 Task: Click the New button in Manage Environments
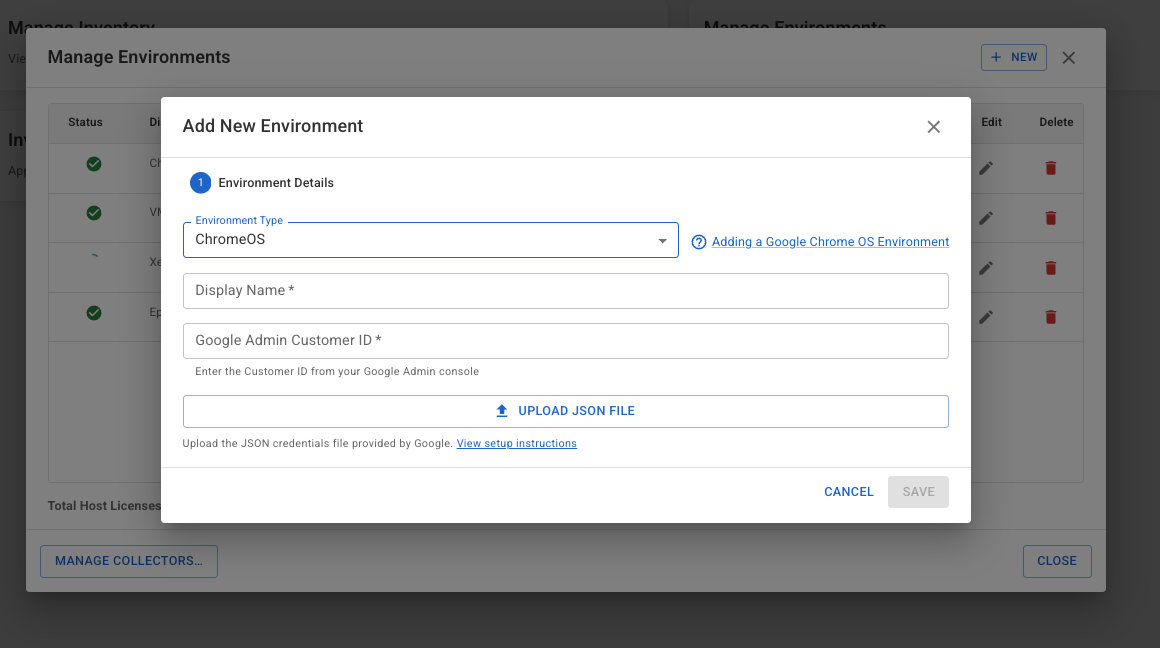(1014, 57)
